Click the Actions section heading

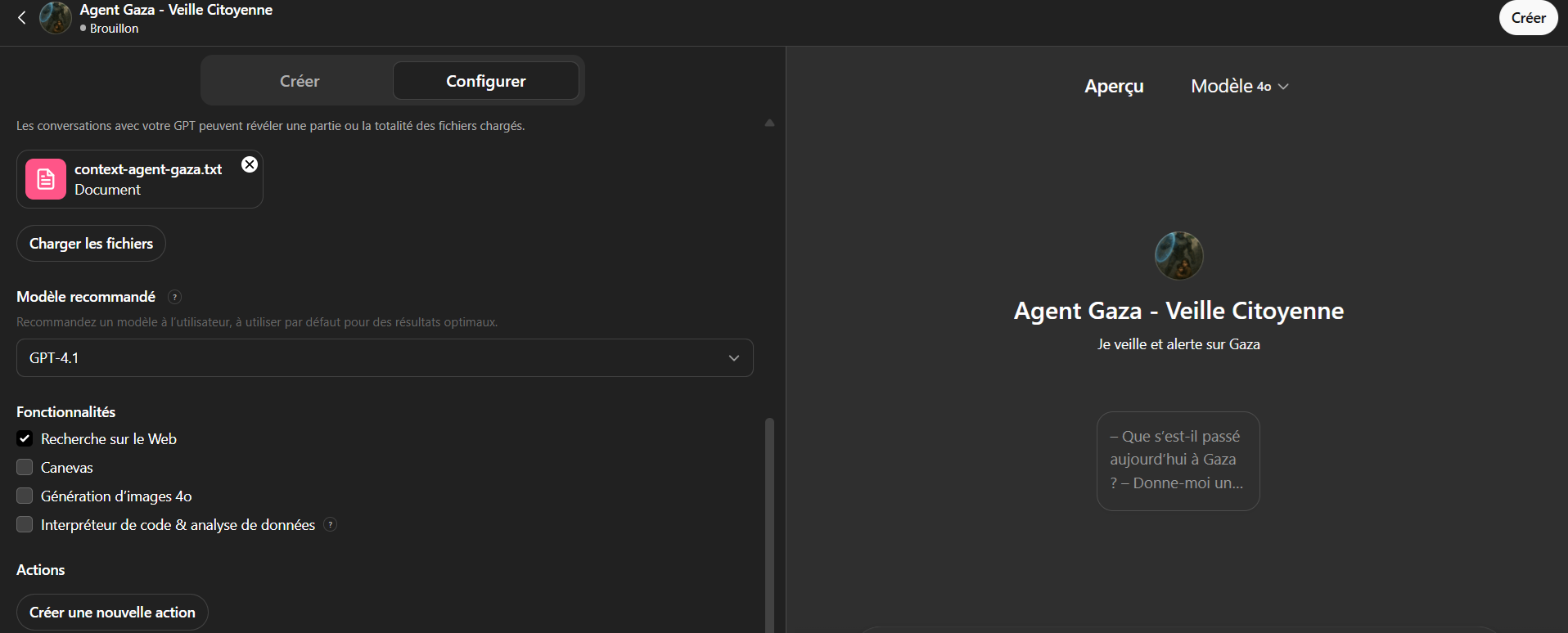(40, 570)
